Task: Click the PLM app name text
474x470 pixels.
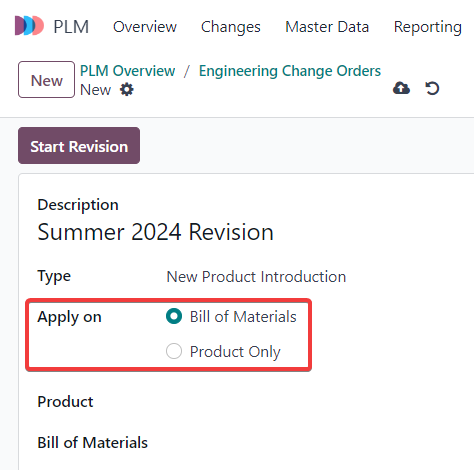Action: (71, 27)
